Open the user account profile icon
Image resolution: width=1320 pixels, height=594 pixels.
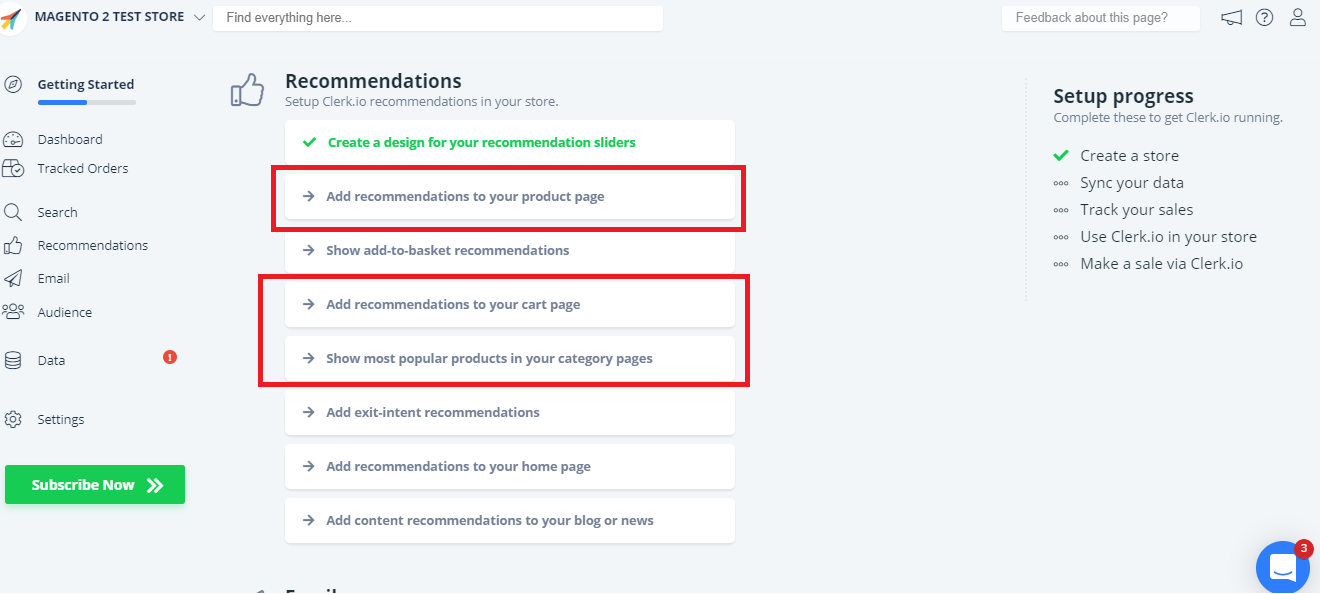[x=1298, y=18]
